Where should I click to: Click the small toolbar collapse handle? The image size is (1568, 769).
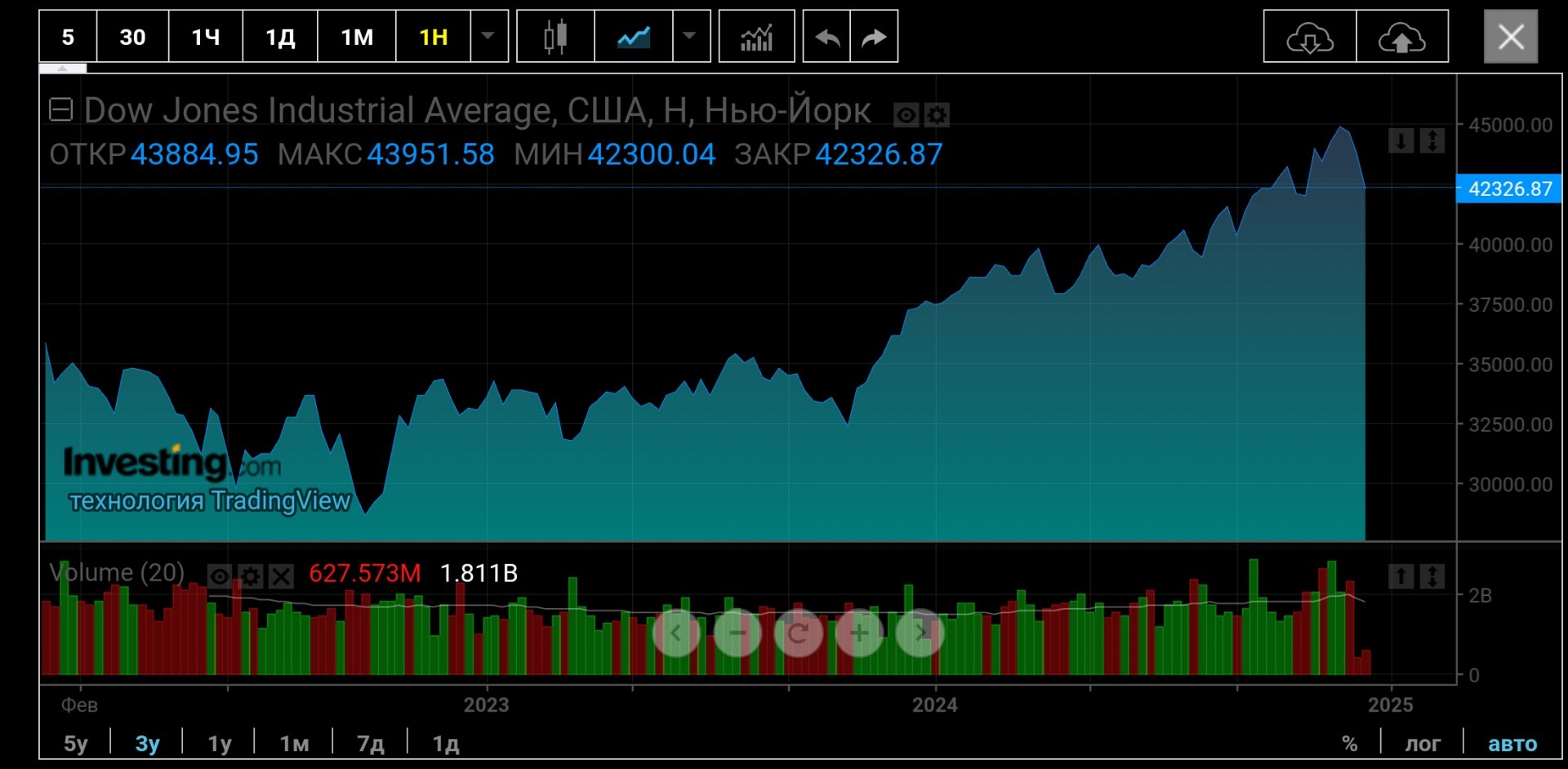coord(63,69)
